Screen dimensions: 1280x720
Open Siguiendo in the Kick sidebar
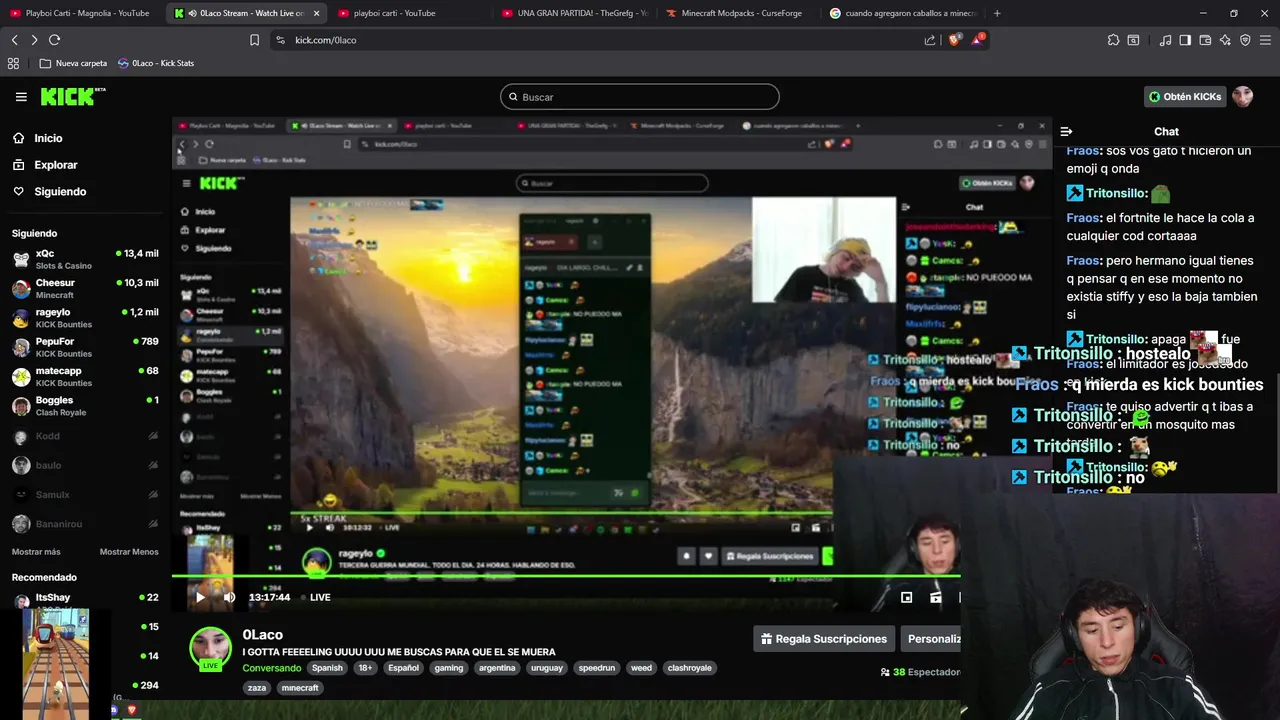coord(60,191)
